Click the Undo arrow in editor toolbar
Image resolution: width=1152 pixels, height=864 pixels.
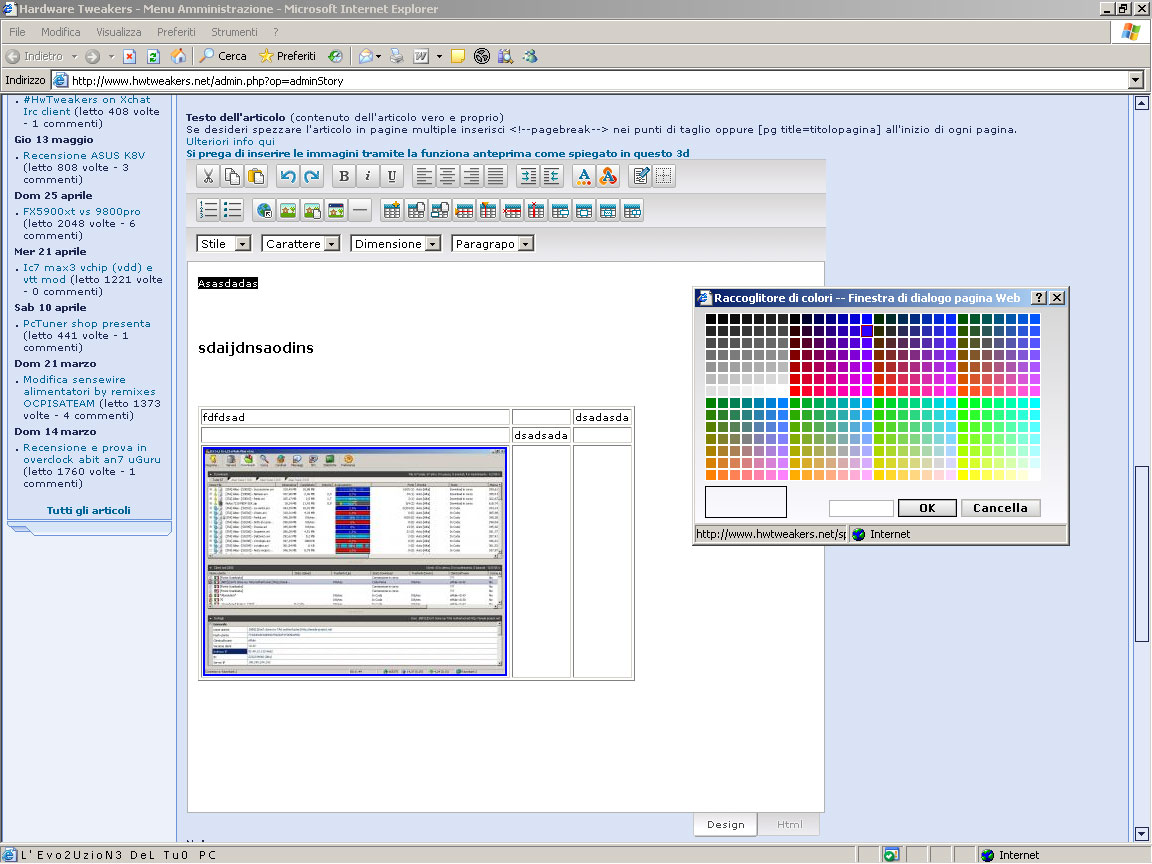288,177
